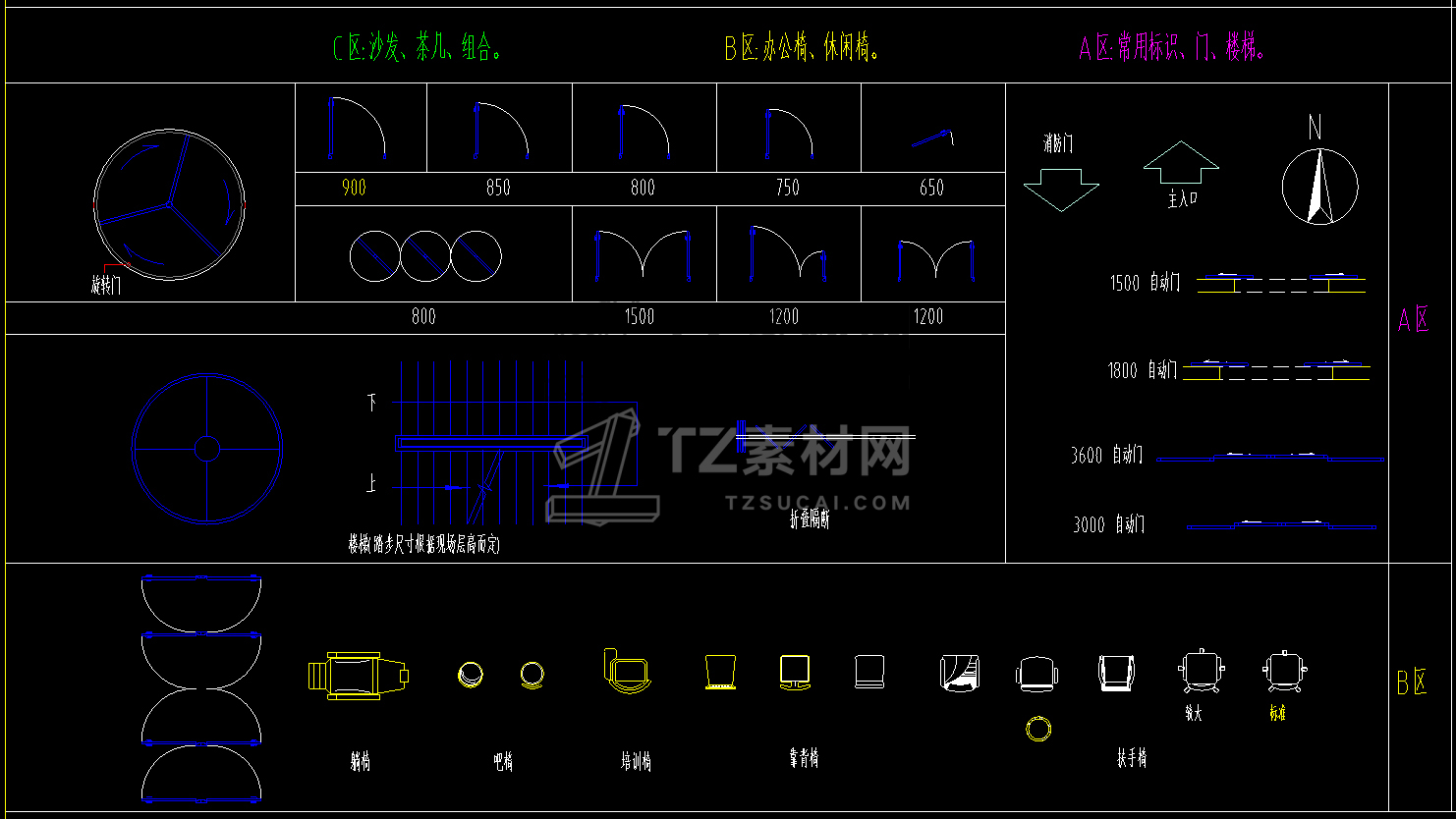Image resolution: width=1456 pixels, height=819 pixels.
Task: Select the 1500 自动门 automatic door symbol
Action: 1281,283
